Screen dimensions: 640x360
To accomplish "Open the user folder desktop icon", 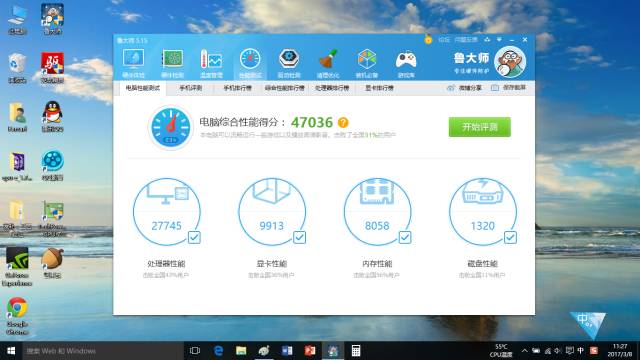I will click(x=17, y=117).
